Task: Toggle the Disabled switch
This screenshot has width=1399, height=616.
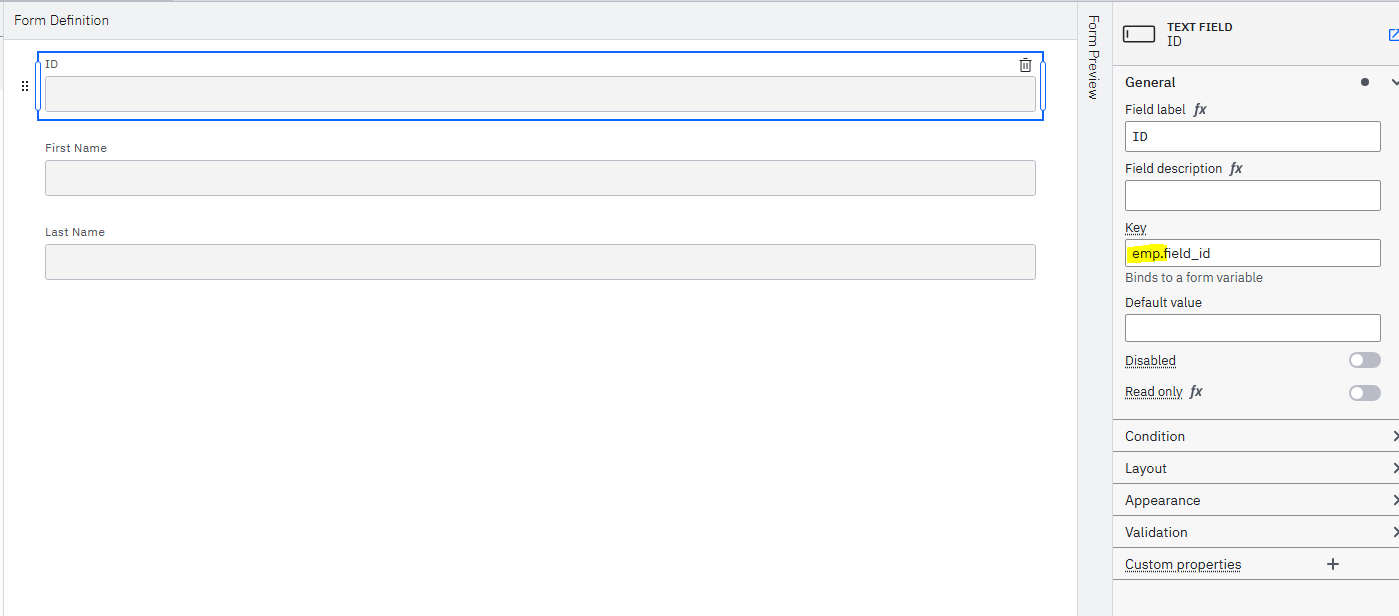Action: (x=1364, y=360)
